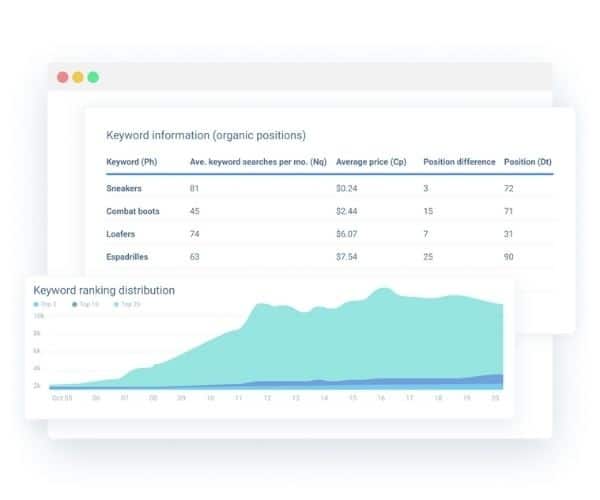Click the 45 searches value for Combat boots
Viewport: 600px width, 500px height.
[194, 211]
